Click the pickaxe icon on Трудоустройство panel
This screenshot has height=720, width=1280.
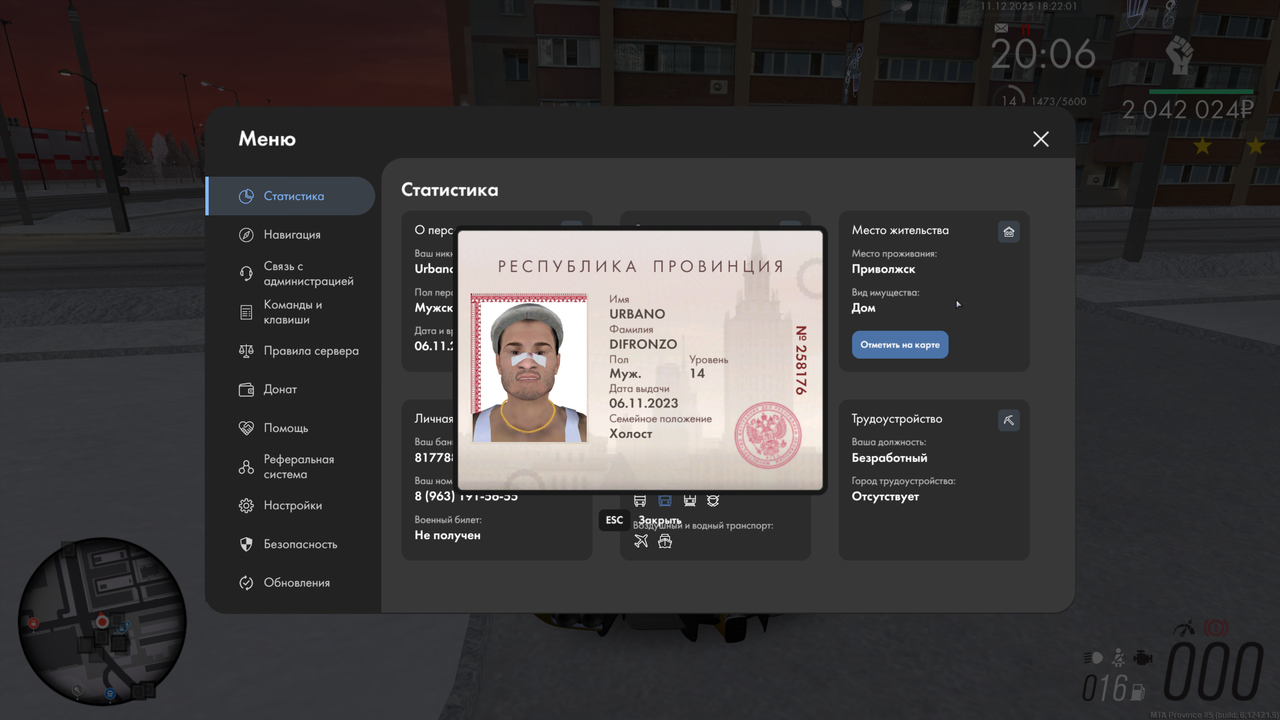point(1008,420)
